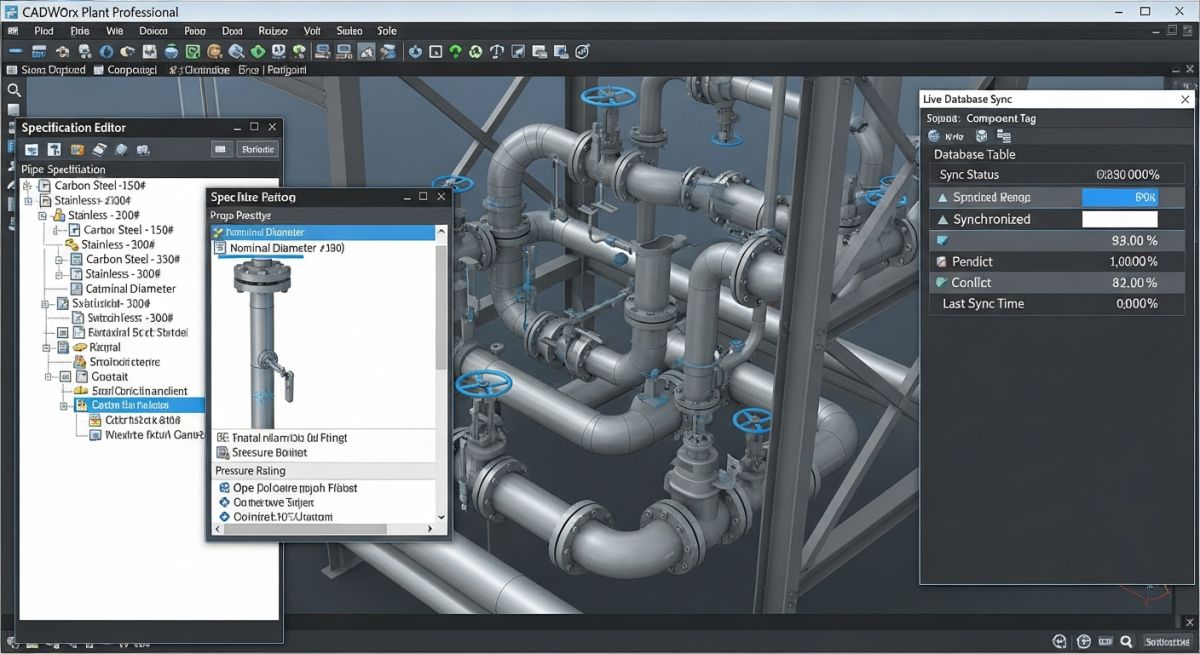
Task: Click the blue globe icon in main toolbar
Action: [105, 51]
